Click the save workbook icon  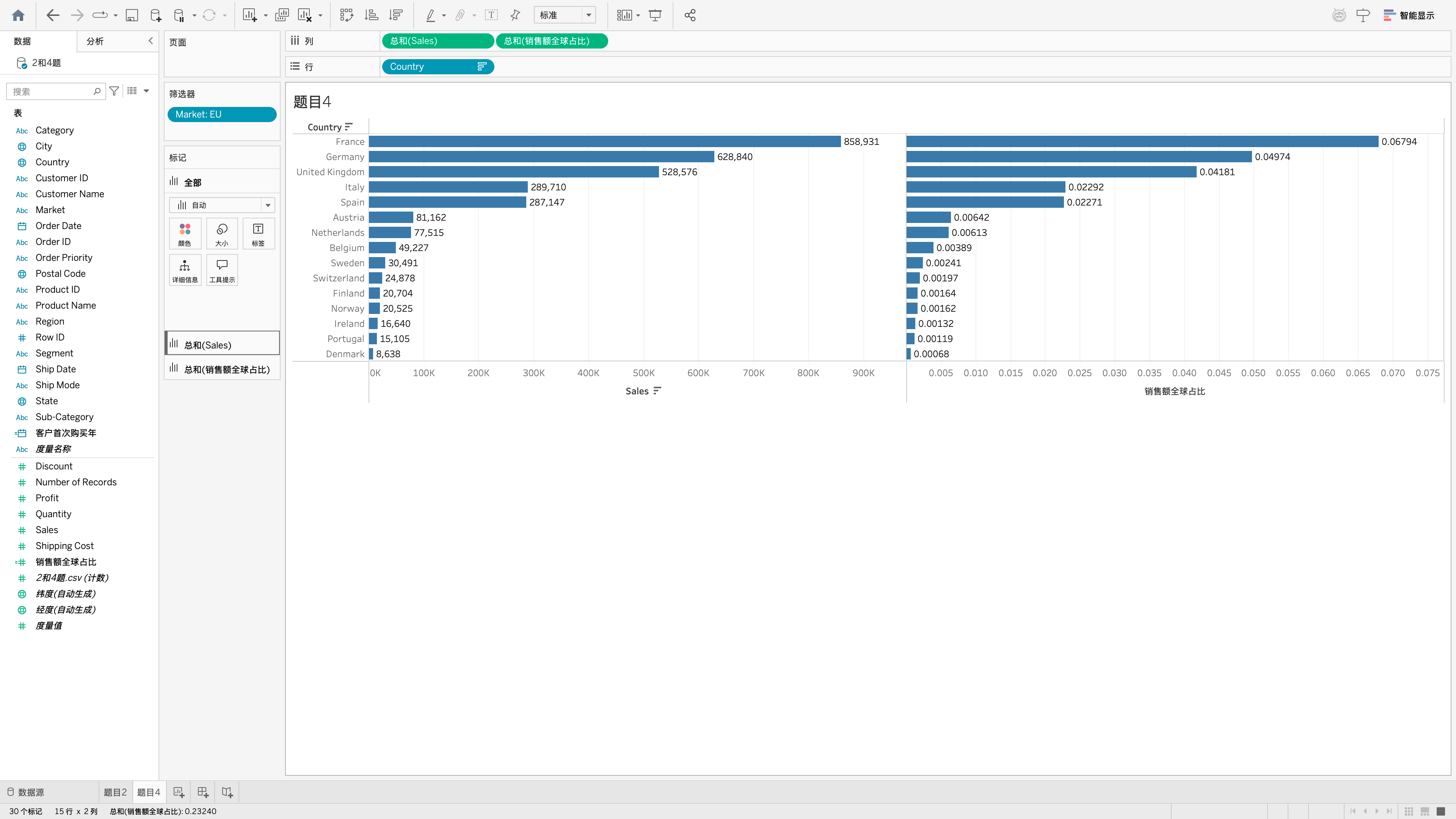132,15
